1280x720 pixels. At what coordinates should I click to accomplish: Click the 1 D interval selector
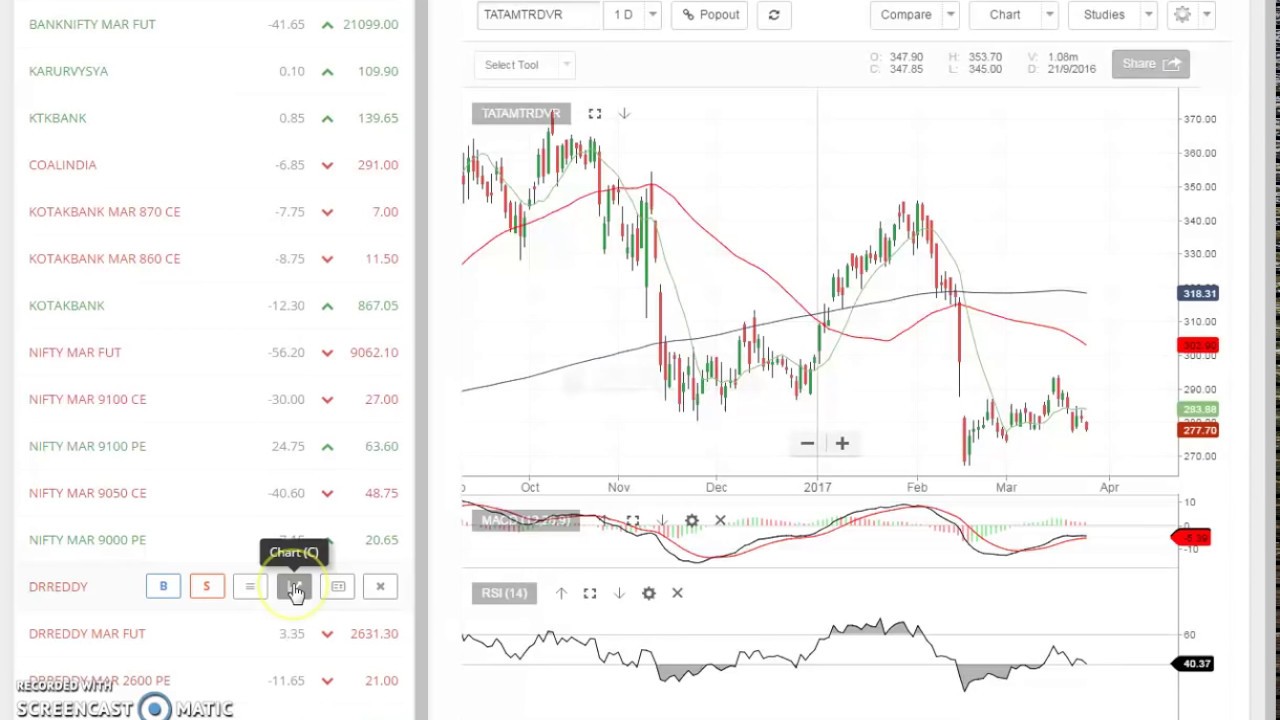coord(624,15)
